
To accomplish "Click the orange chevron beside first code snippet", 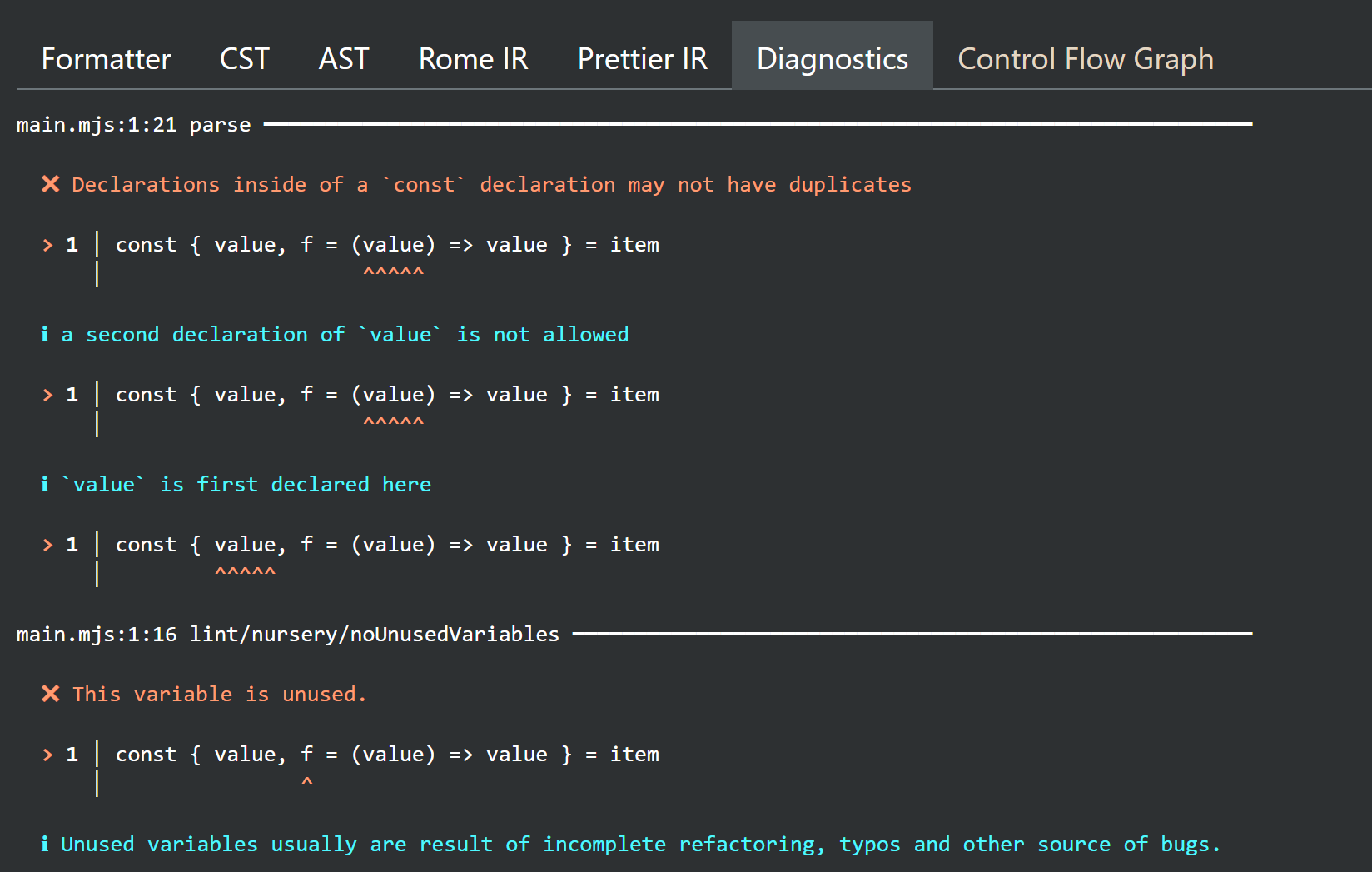I will 46,244.
